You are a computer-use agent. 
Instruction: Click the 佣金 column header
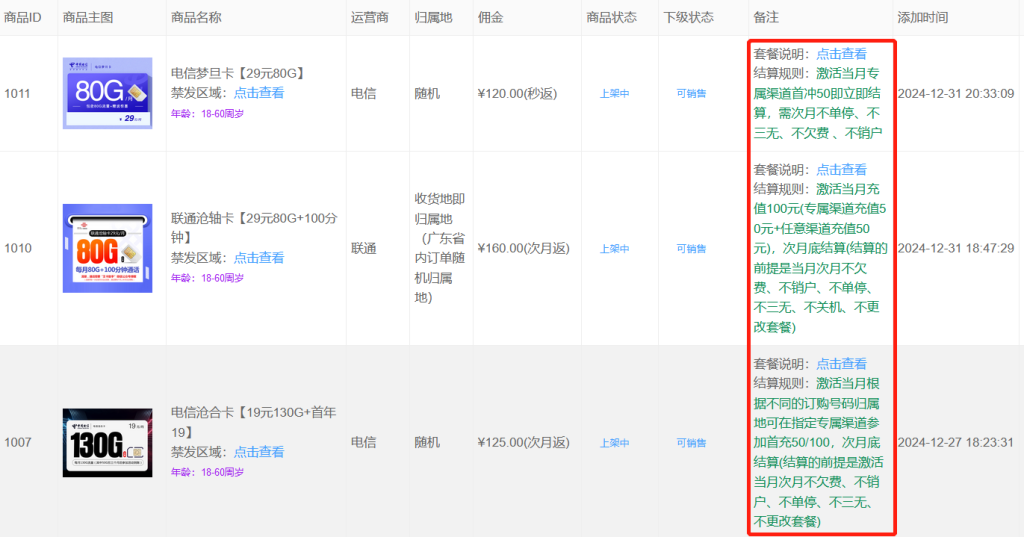coord(490,17)
